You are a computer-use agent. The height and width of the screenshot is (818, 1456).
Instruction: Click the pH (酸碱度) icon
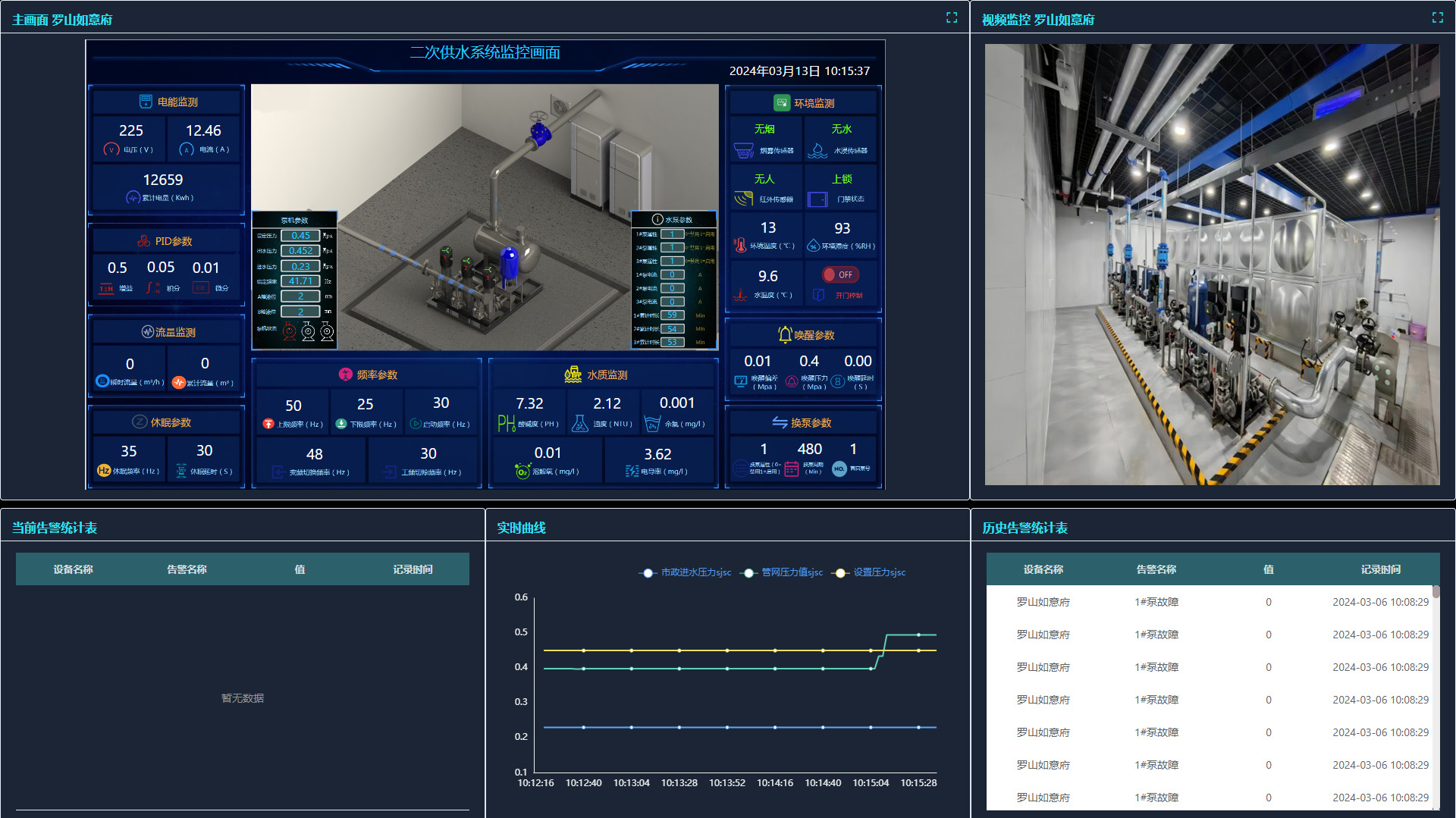[x=506, y=424]
